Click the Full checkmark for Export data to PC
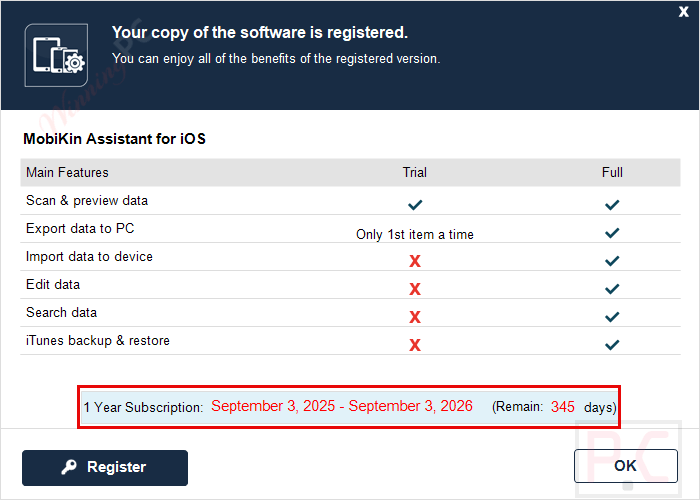700x500 pixels. pos(612,233)
